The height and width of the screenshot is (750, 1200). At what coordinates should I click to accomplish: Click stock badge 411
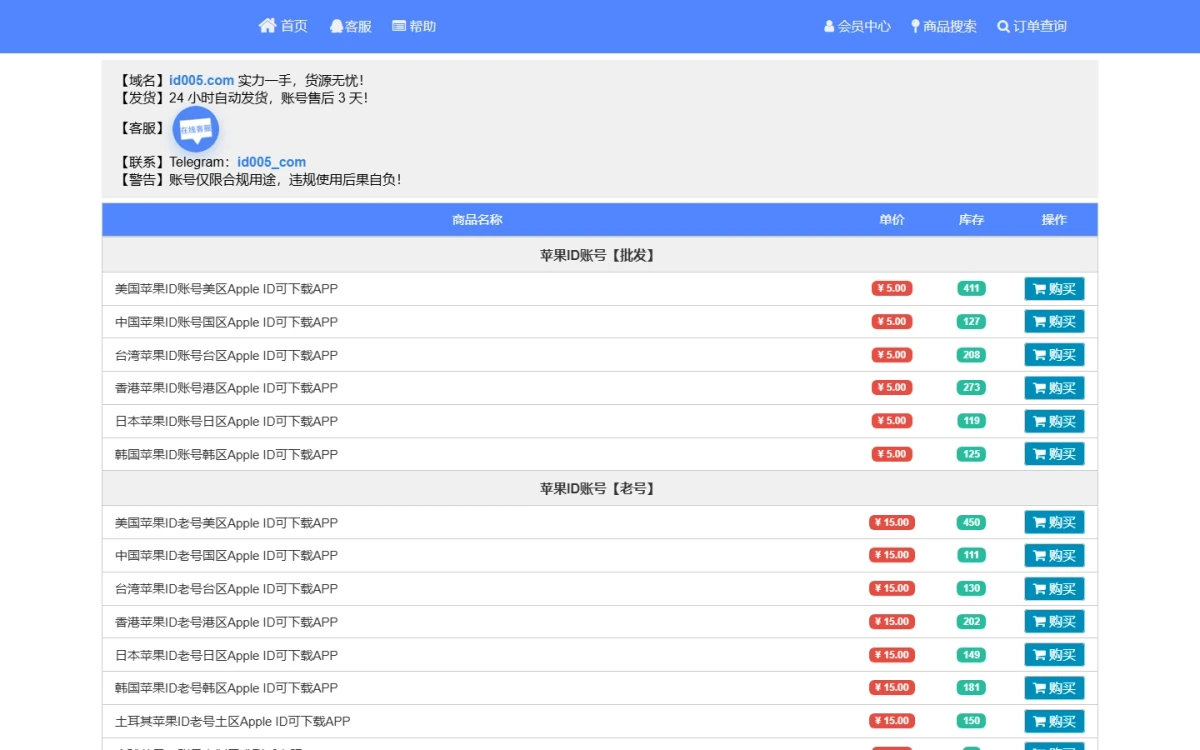(971, 288)
